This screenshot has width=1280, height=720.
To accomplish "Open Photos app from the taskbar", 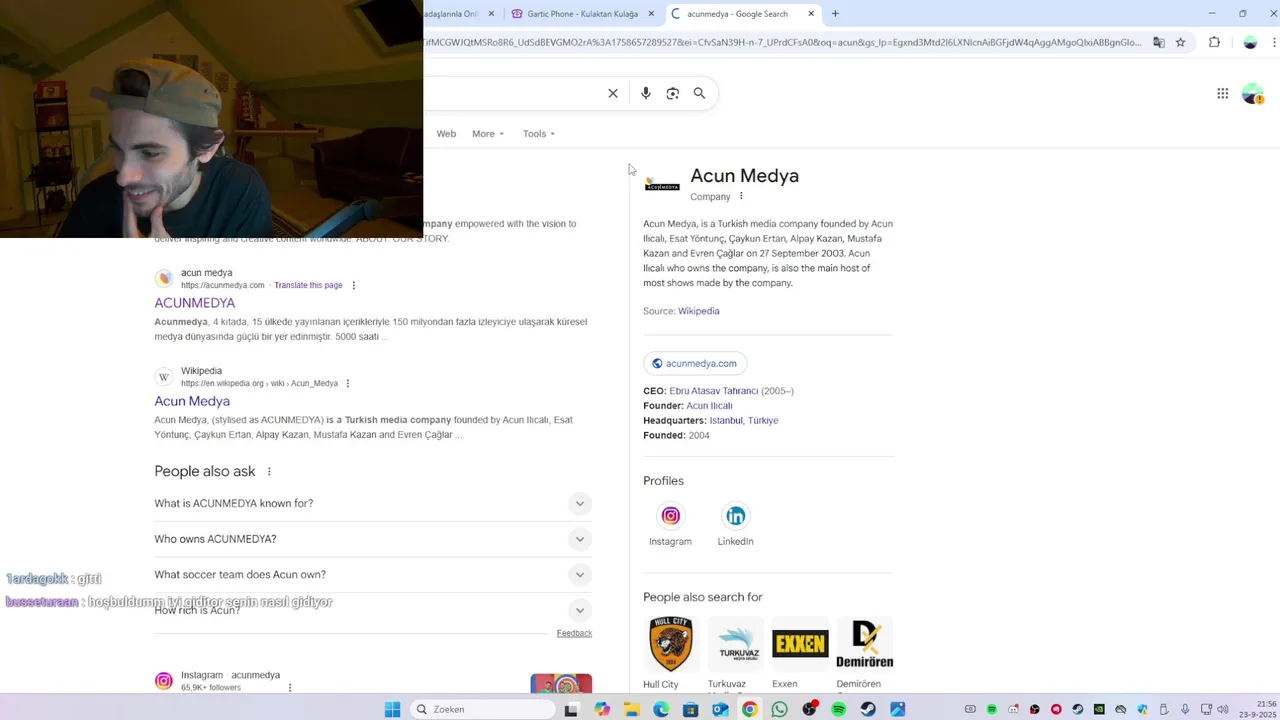I will click(897, 709).
